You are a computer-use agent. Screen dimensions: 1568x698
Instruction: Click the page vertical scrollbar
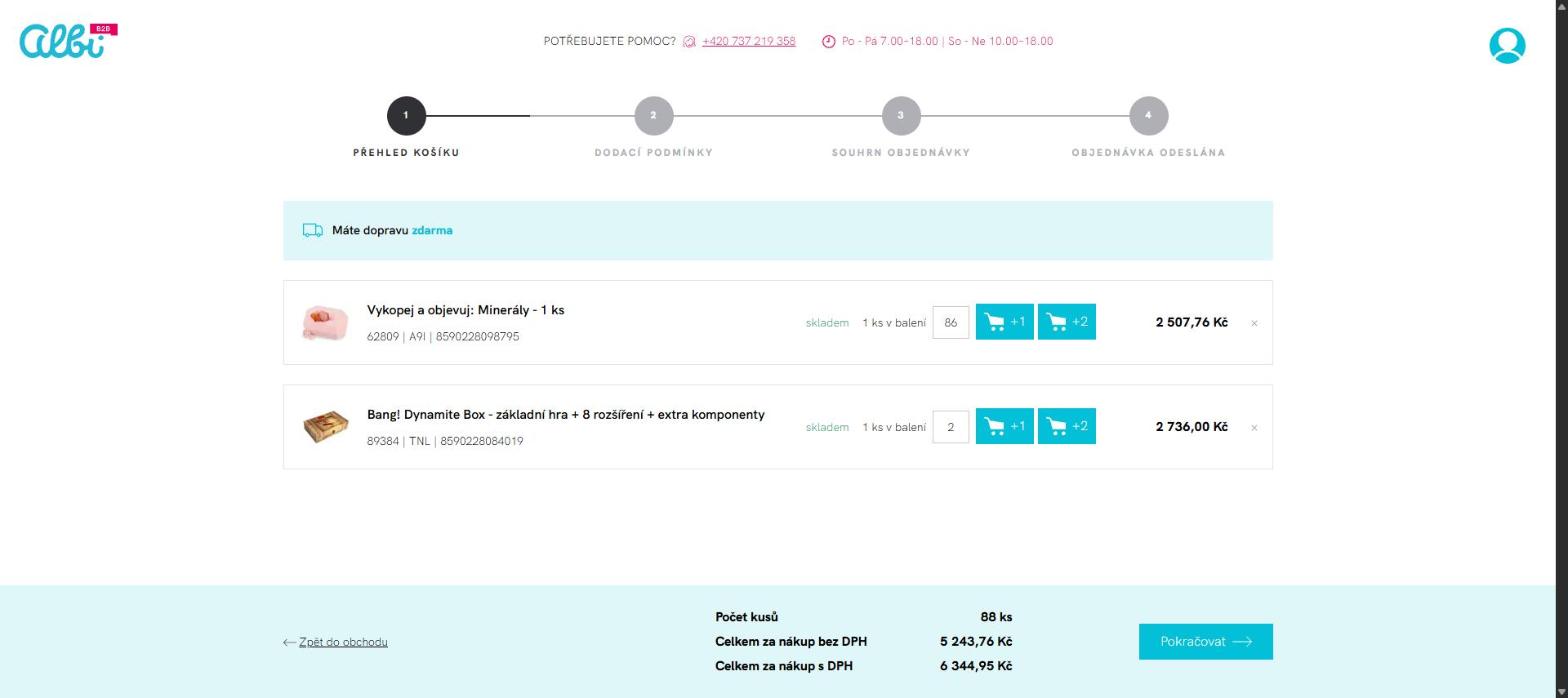click(x=1561, y=349)
